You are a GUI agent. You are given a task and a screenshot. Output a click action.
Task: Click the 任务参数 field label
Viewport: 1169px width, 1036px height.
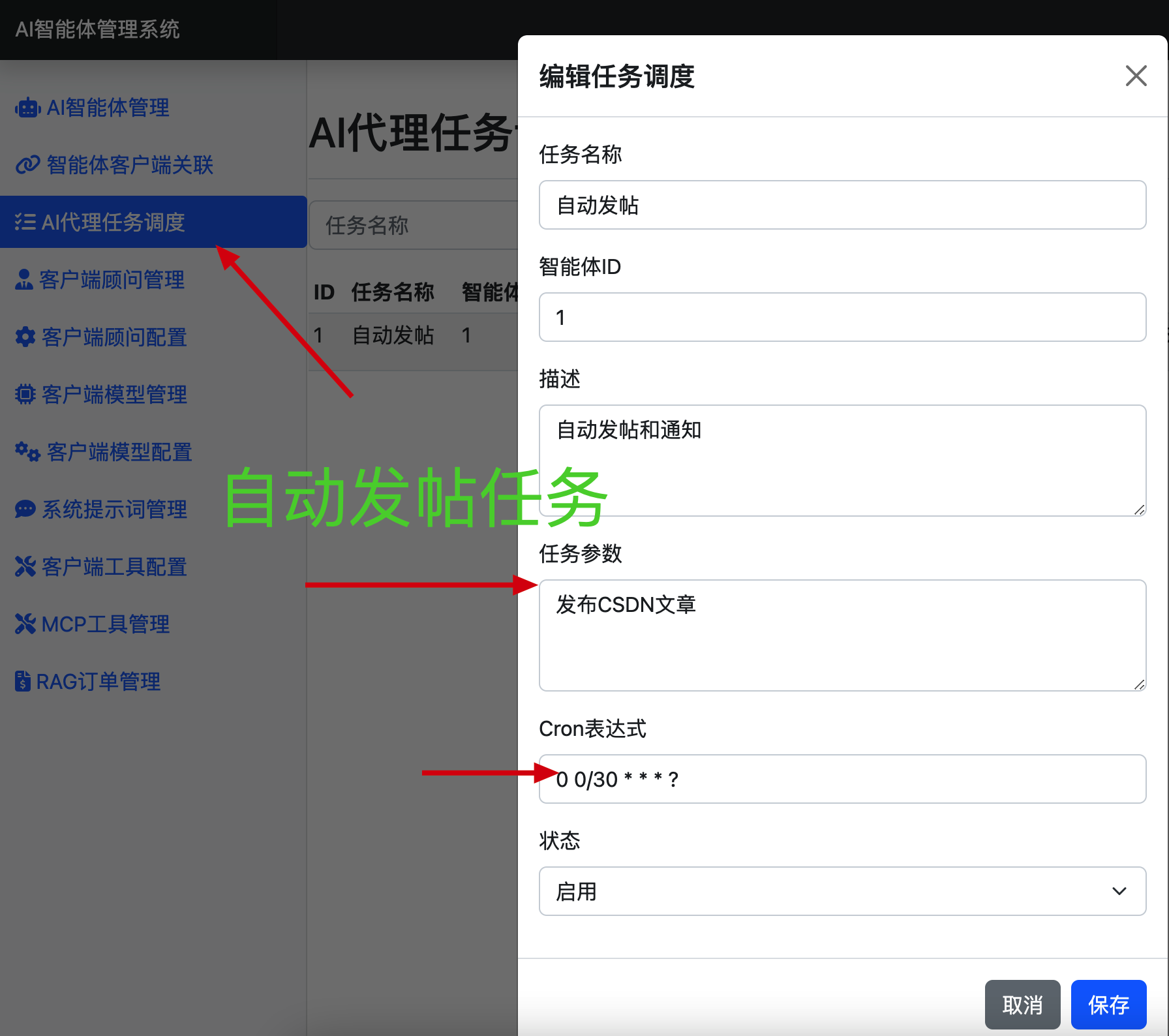580,554
